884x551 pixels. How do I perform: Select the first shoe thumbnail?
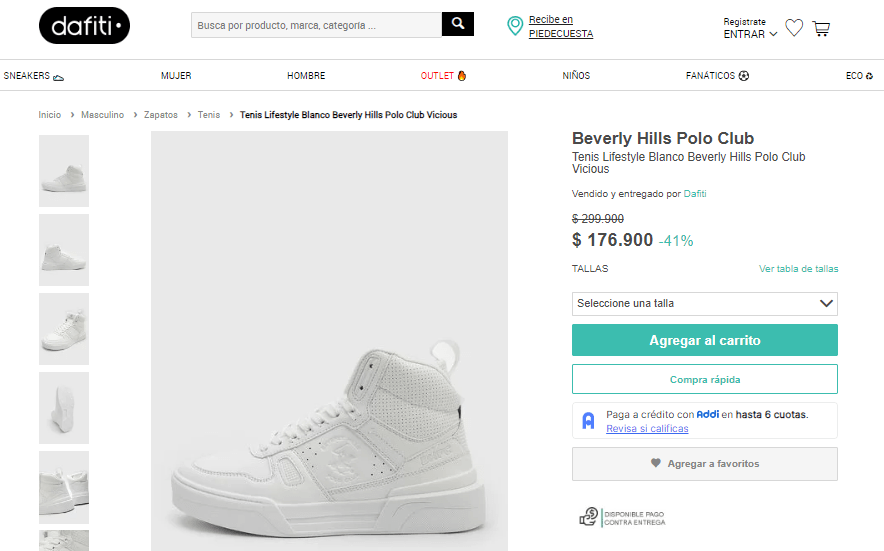coord(64,171)
